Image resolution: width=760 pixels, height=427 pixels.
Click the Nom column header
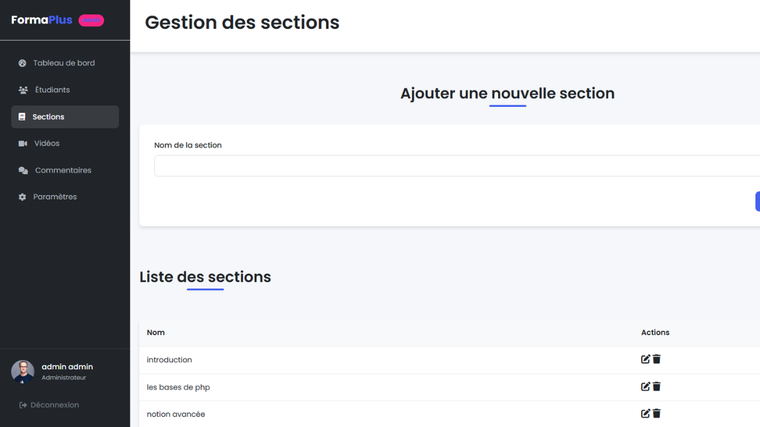coord(156,332)
